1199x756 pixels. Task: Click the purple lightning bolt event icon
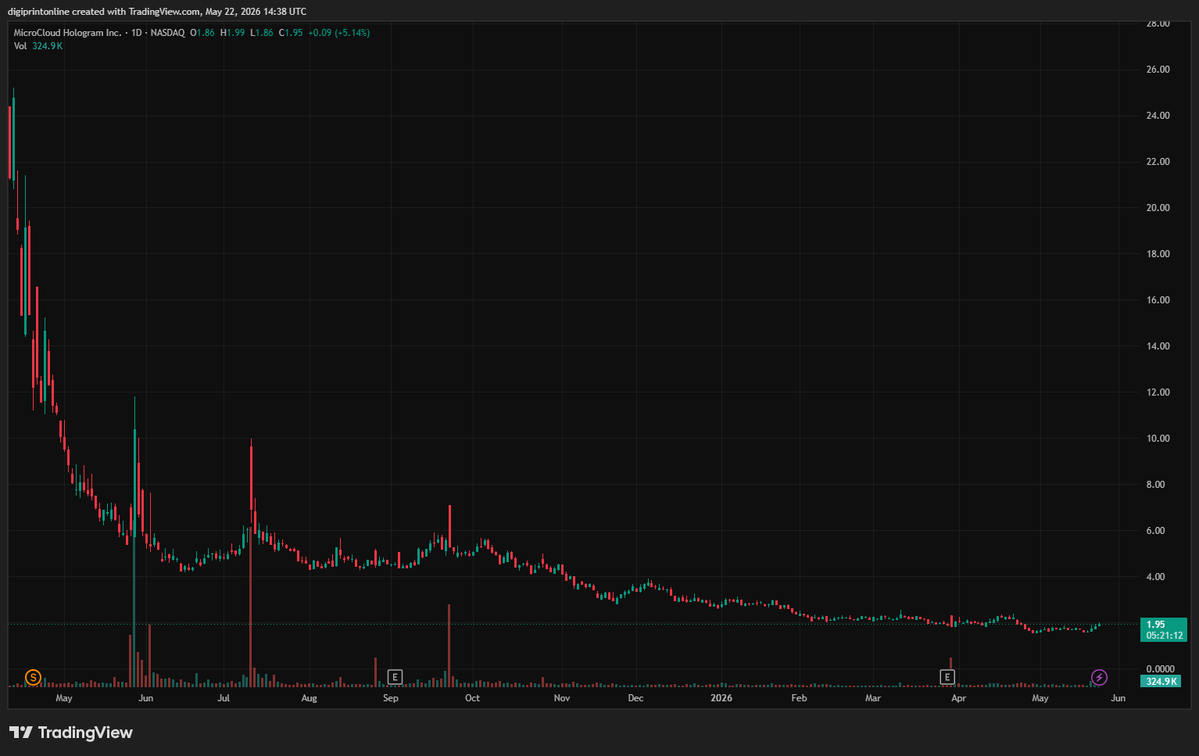pyautogui.click(x=1099, y=677)
